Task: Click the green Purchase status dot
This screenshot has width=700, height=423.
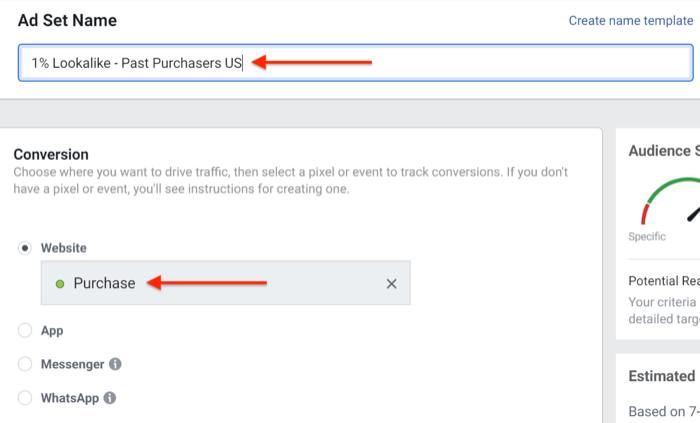Action: [x=60, y=284]
